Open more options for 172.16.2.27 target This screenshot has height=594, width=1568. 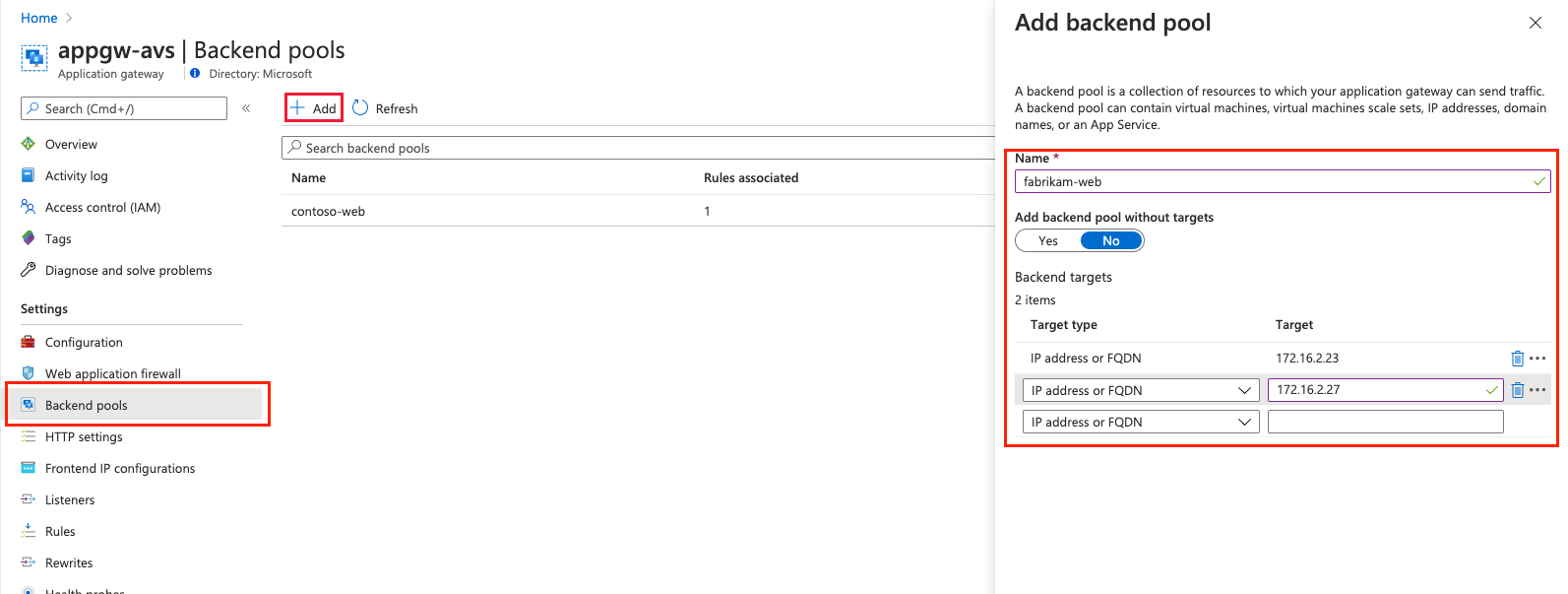point(1537,390)
